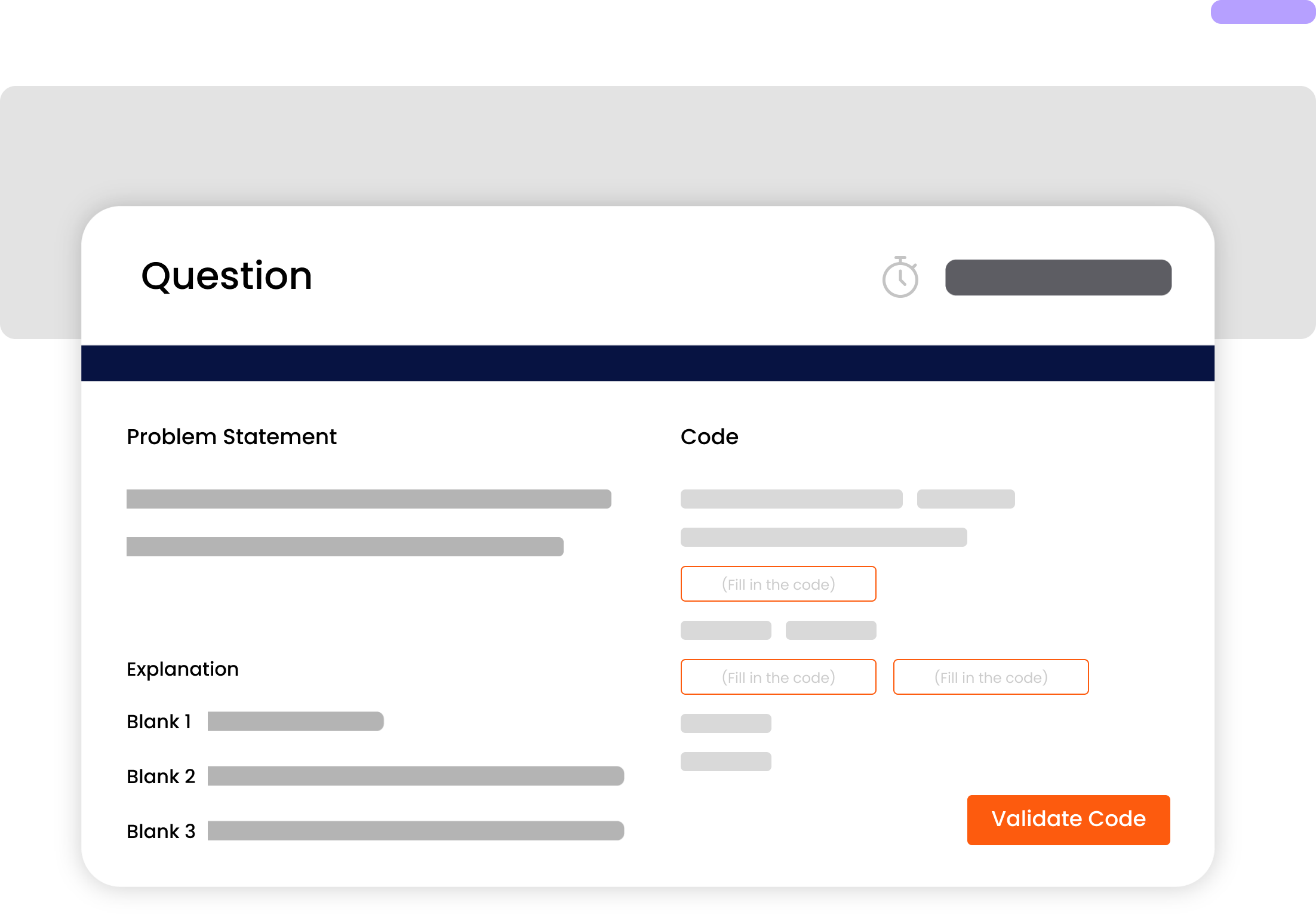
Task: Click the stopwatch timer icon
Action: tap(900, 278)
